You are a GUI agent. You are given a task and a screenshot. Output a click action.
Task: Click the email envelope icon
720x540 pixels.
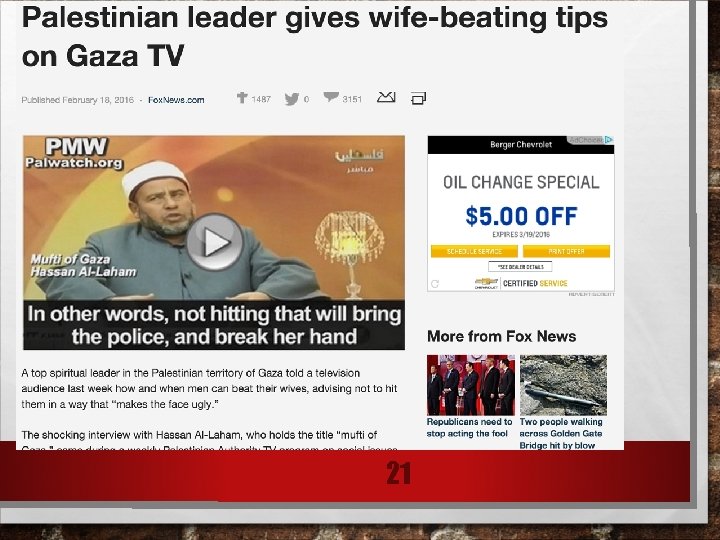coord(386,97)
